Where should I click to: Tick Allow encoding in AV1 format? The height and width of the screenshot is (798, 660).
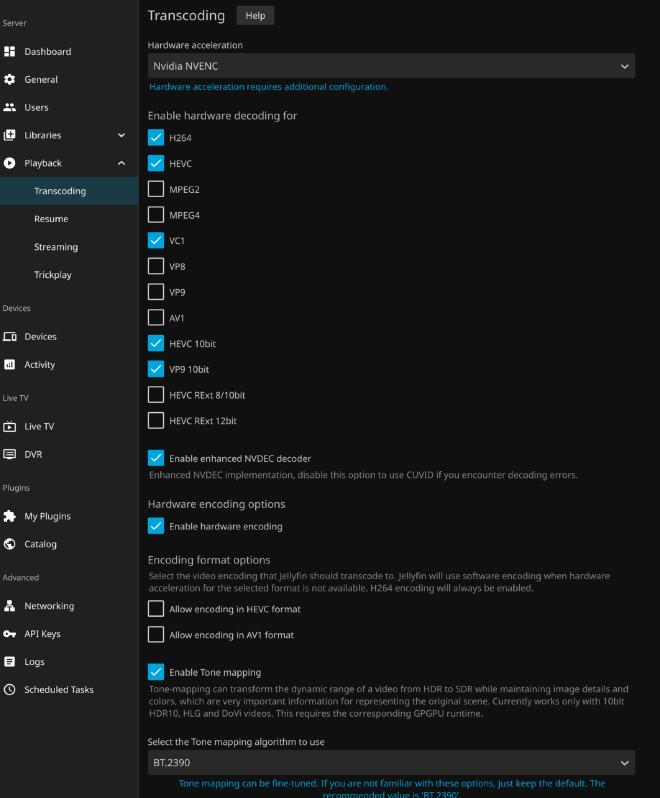click(156, 635)
